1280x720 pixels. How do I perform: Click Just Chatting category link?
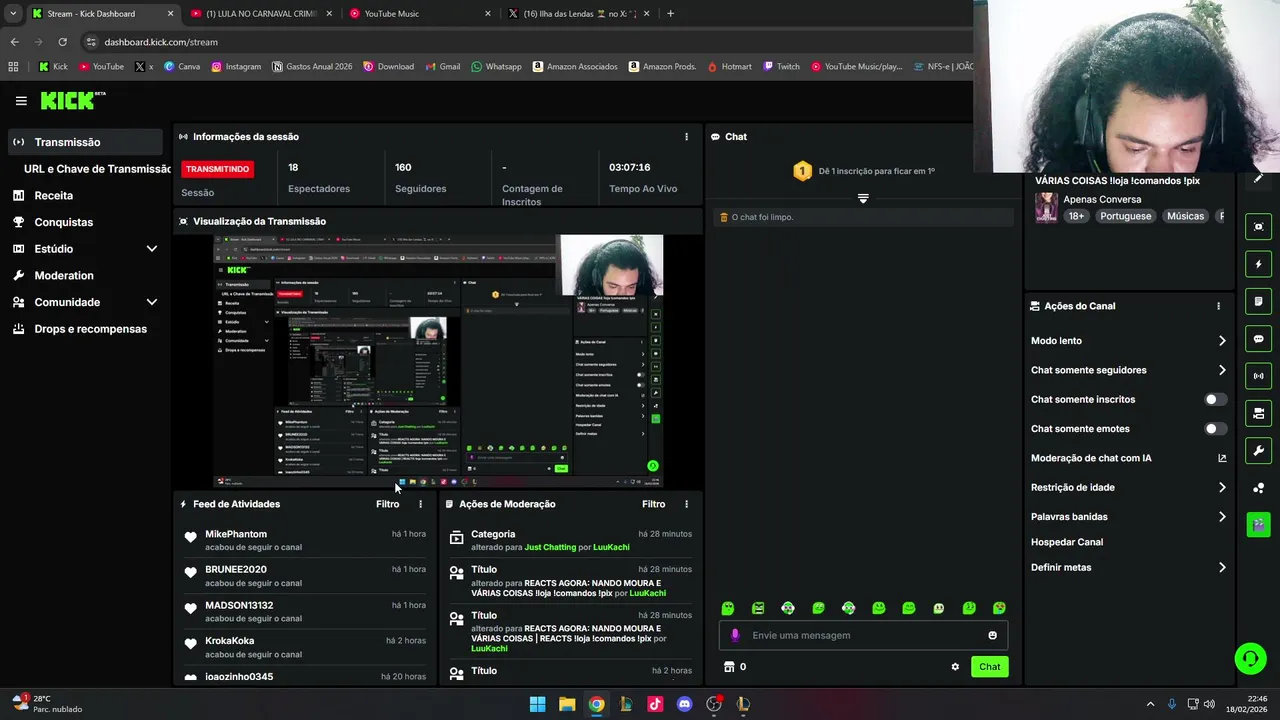point(550,547)
